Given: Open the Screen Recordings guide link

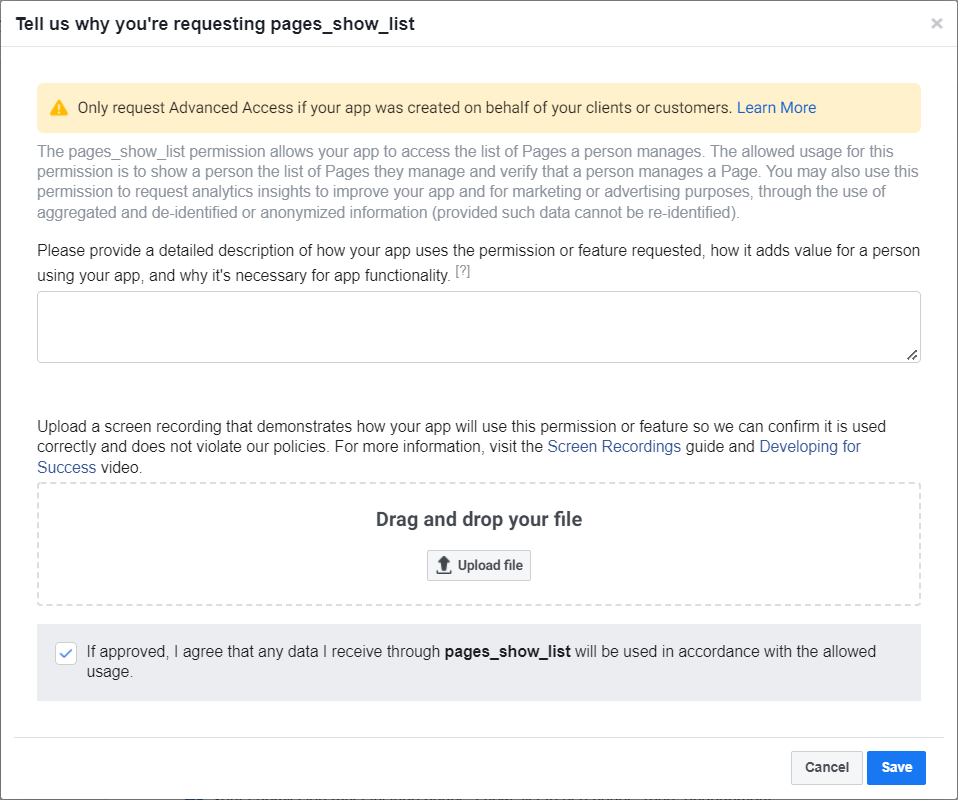Looking at the screenshot, I should tap(614, 447).
